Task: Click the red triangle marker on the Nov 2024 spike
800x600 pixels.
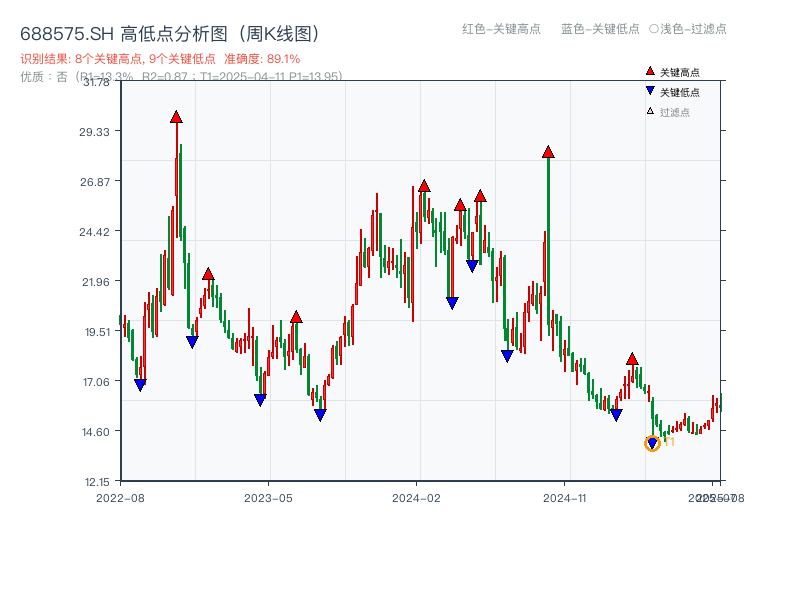Action: click(547, 152)
